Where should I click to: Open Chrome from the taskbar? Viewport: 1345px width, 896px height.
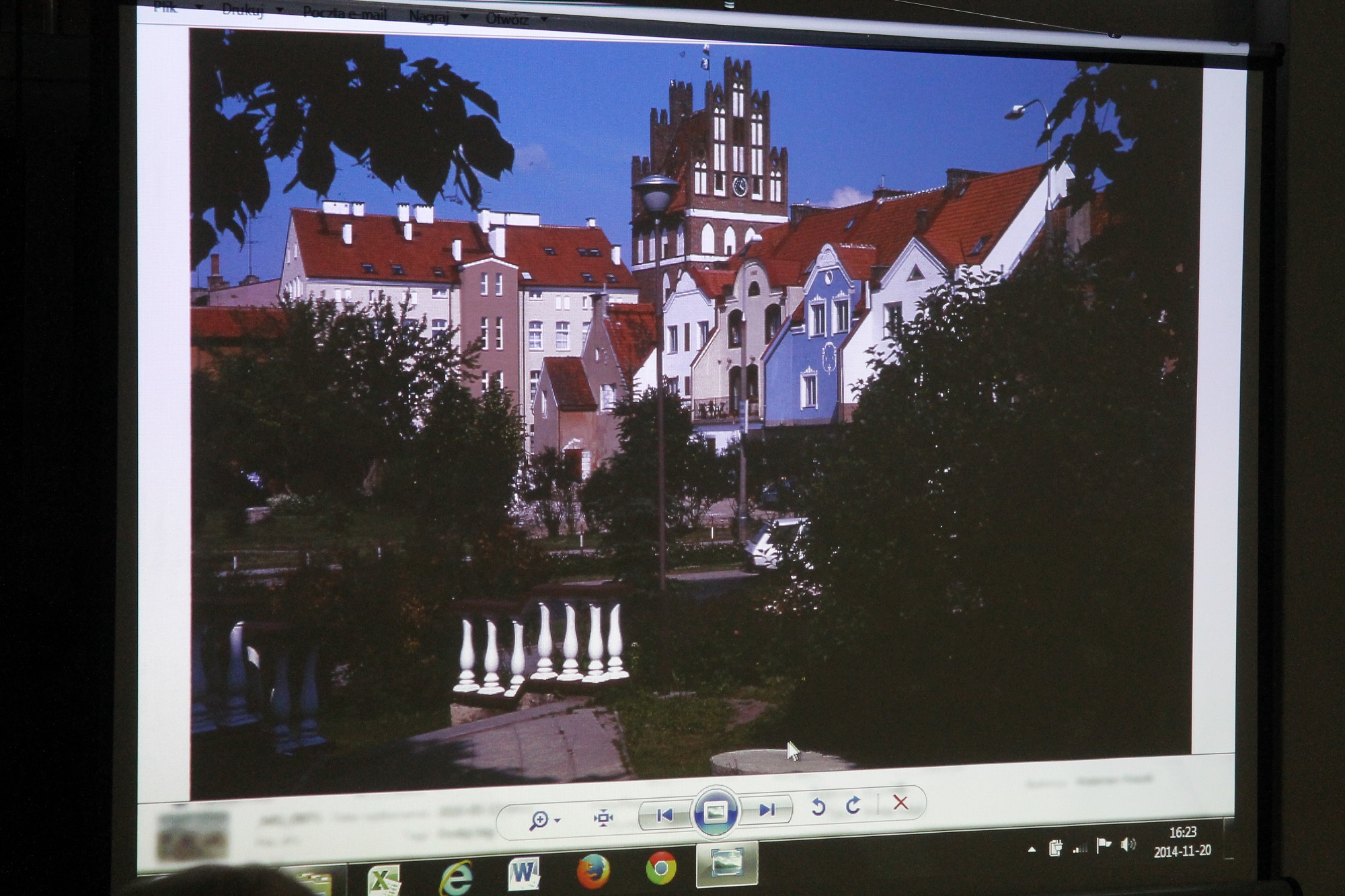click(661, 868)
